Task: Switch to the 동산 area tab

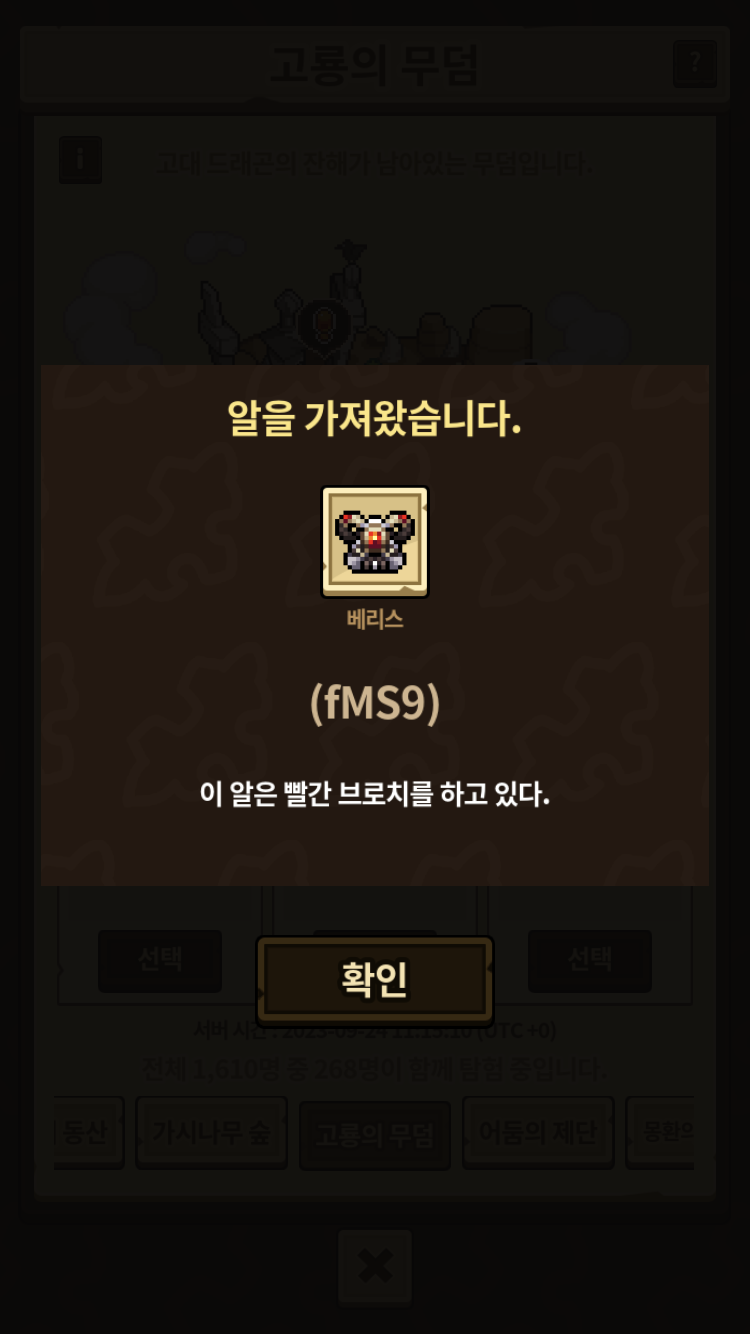Action: (90, 1133)
